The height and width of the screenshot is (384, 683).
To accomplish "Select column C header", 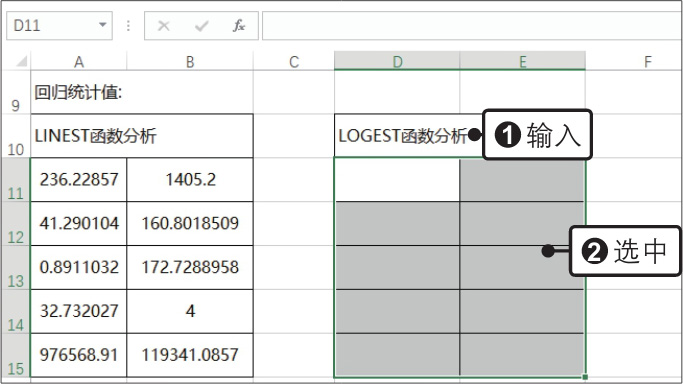I will [x=294, y=61].
